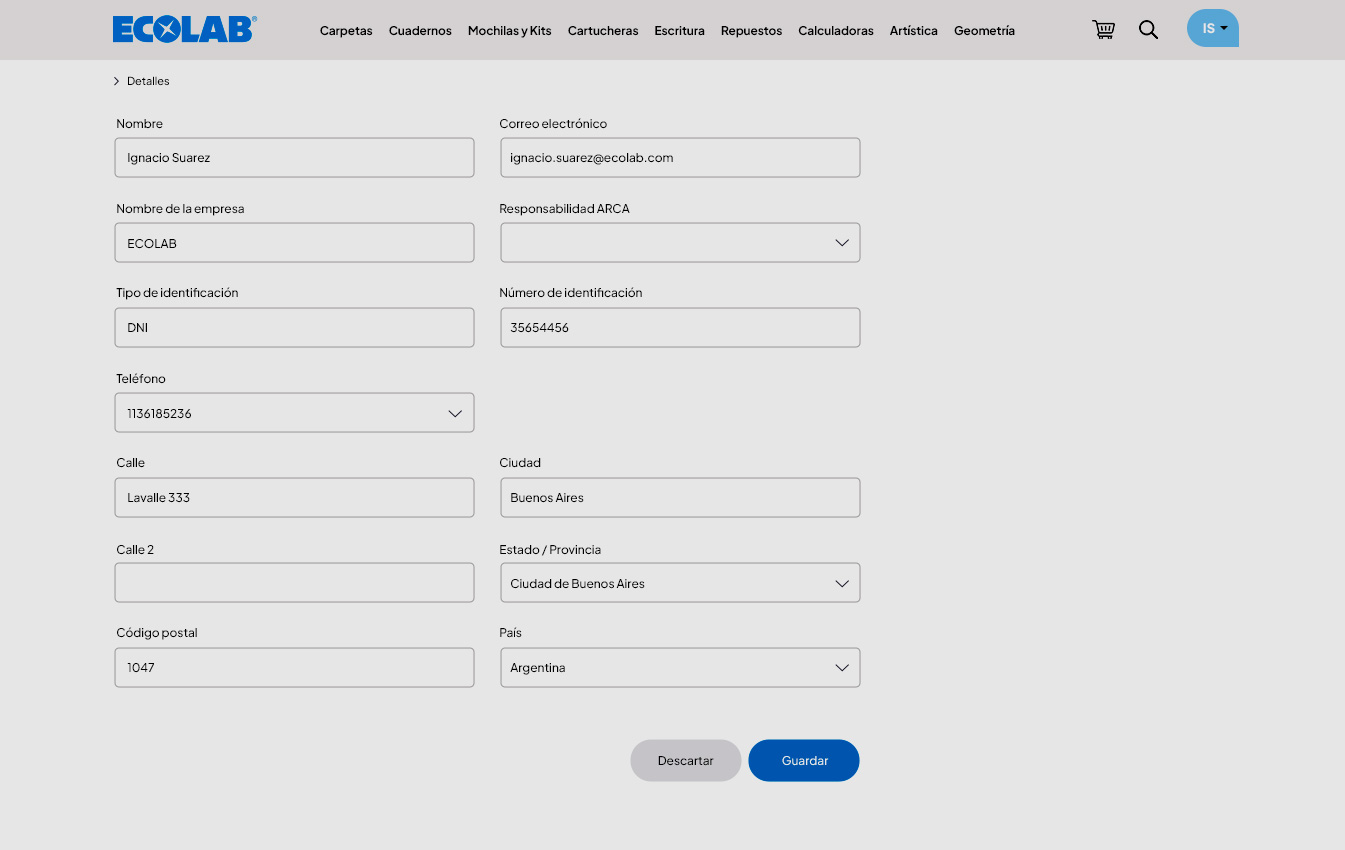This screenshot has height=850, width=1345.
Task: Click into the Nombre field
Action: click(294, 158)
